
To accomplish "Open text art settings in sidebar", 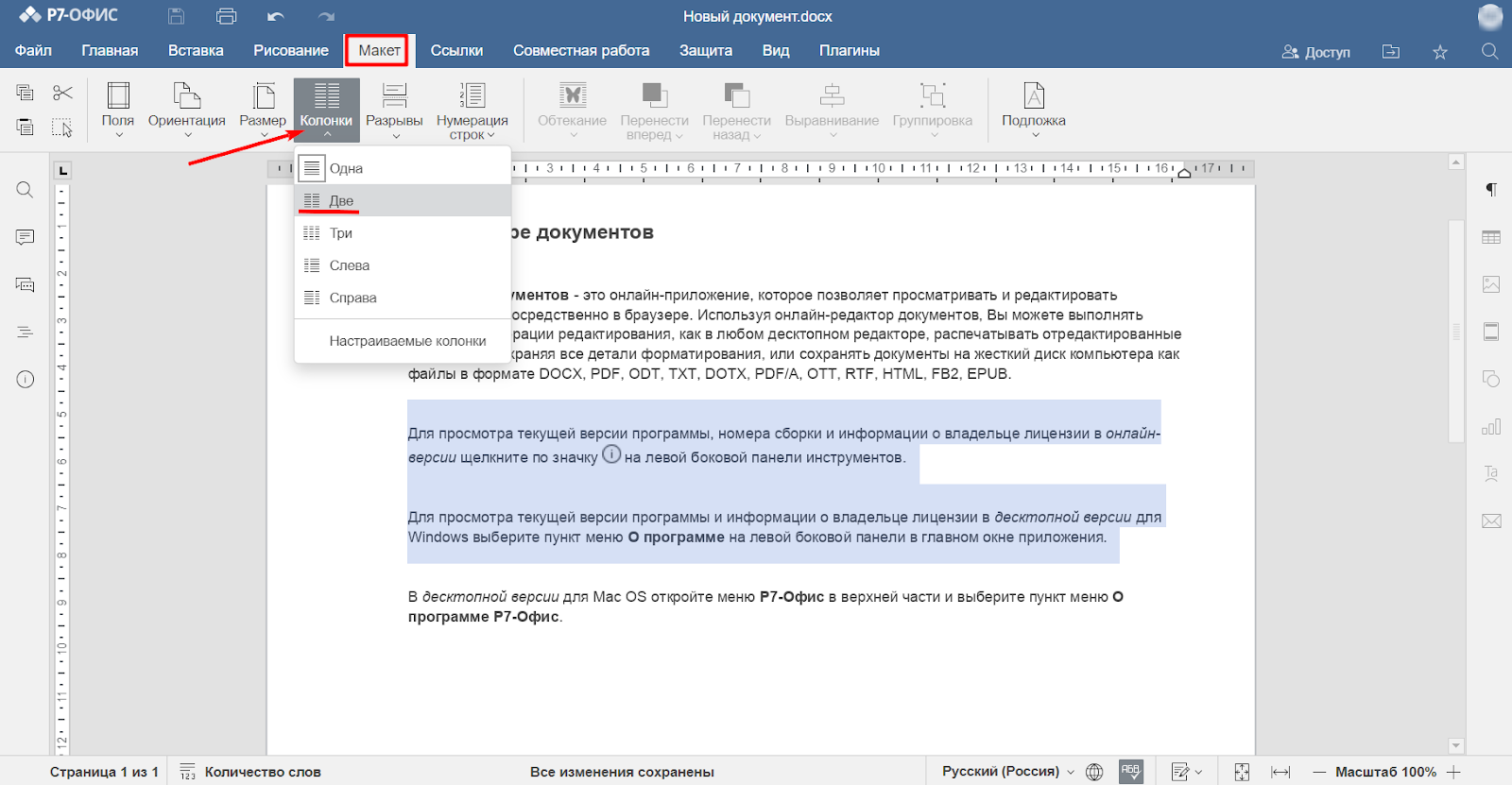I will (x=1491, y=473).
